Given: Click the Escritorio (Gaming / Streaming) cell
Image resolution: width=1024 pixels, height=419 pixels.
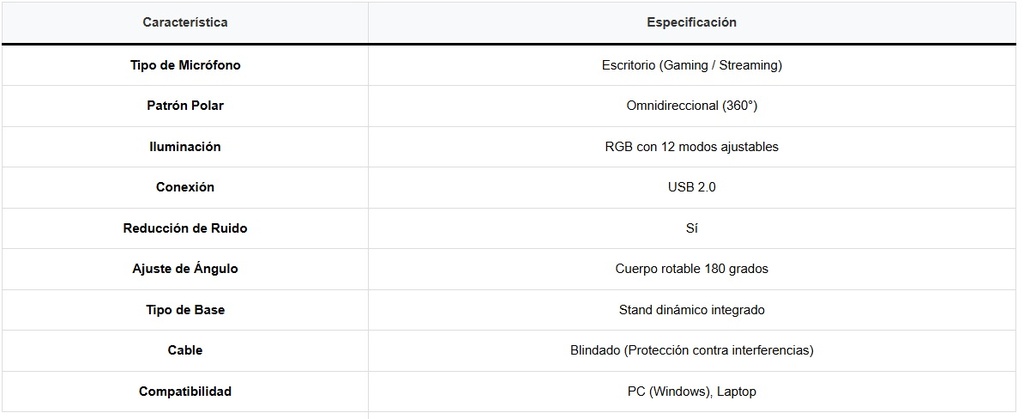Looking at the screenshot, I should tap(691, 65).
